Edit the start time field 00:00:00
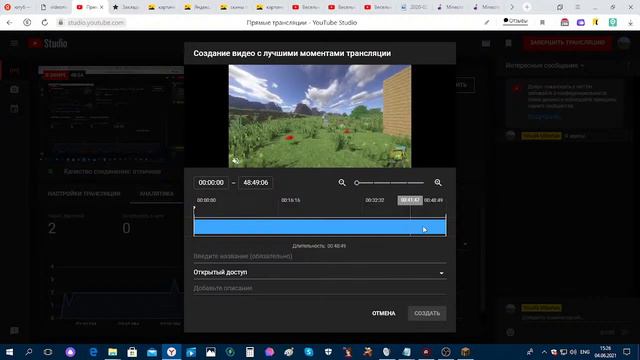The width and height of the screenshot is (640, 360). [x=211, y=182]
